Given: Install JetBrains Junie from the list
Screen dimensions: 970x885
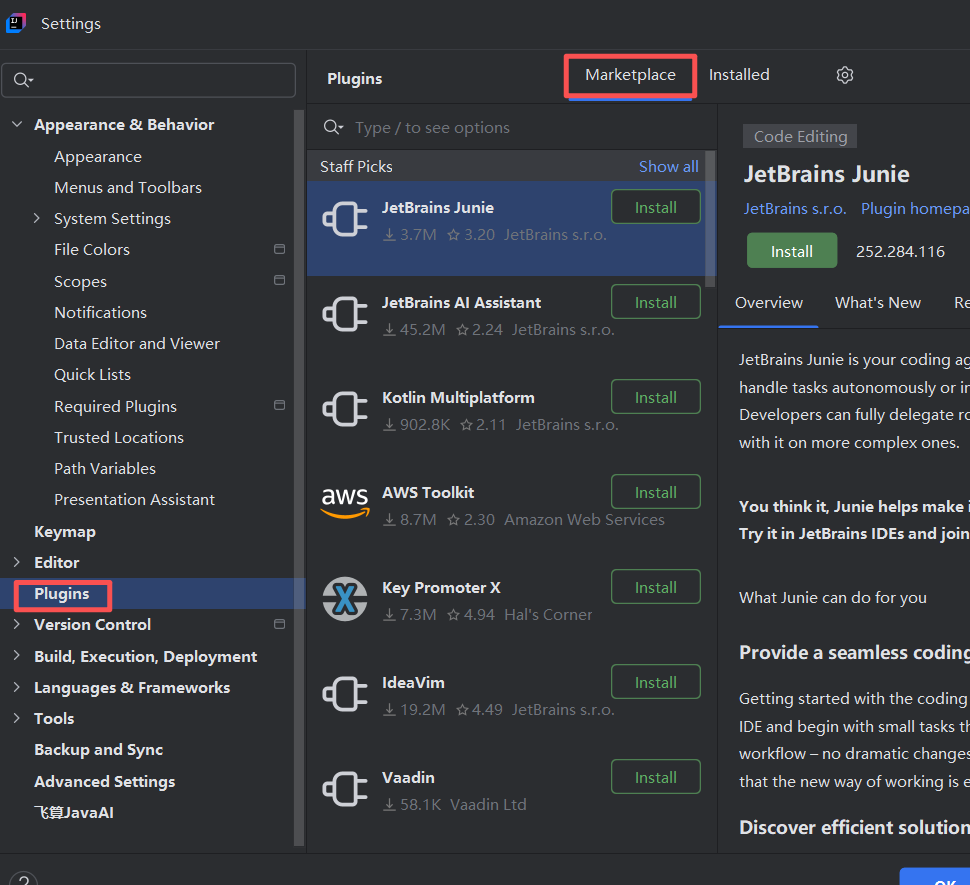Looking at the screenshot, I should 656,207.
